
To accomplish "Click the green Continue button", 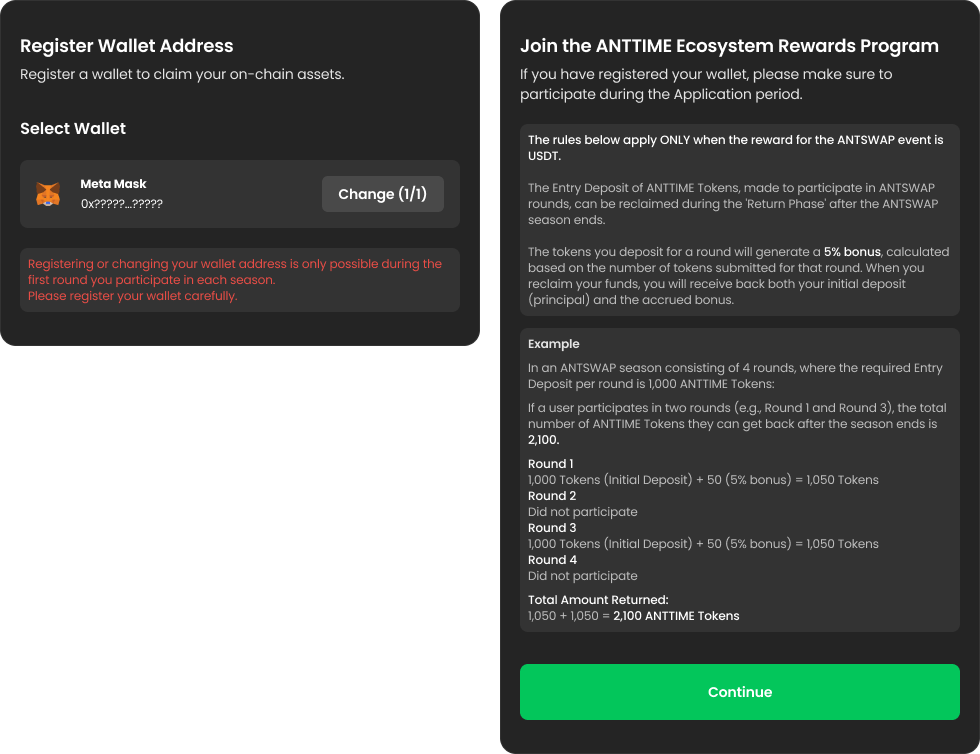I will pyautogui.click(x=739, y=692).
